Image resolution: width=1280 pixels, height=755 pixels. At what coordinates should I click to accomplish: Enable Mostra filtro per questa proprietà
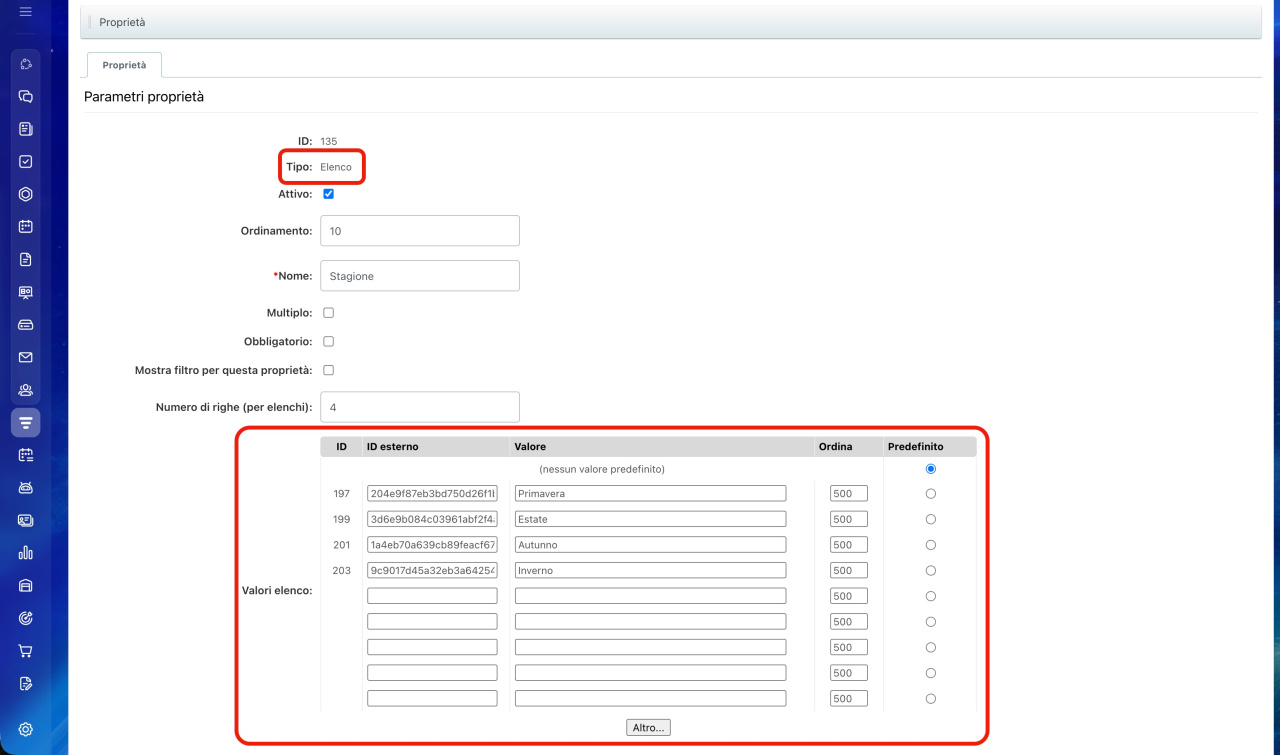click(x=328, y=370)
